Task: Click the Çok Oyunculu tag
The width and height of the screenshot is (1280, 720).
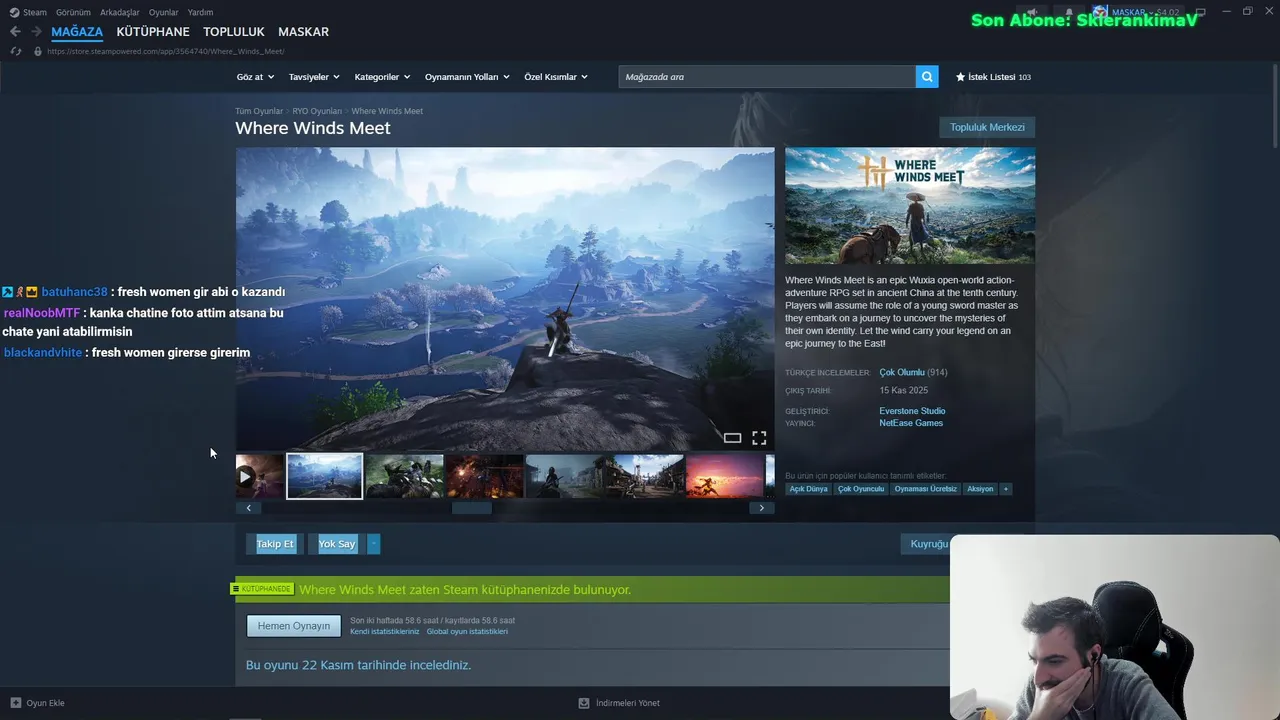Action: pos(861,489)
